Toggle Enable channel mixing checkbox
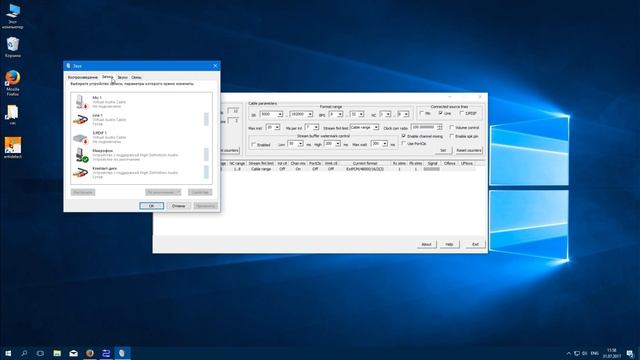Viewport: 640px width, 360px height. 422,136
